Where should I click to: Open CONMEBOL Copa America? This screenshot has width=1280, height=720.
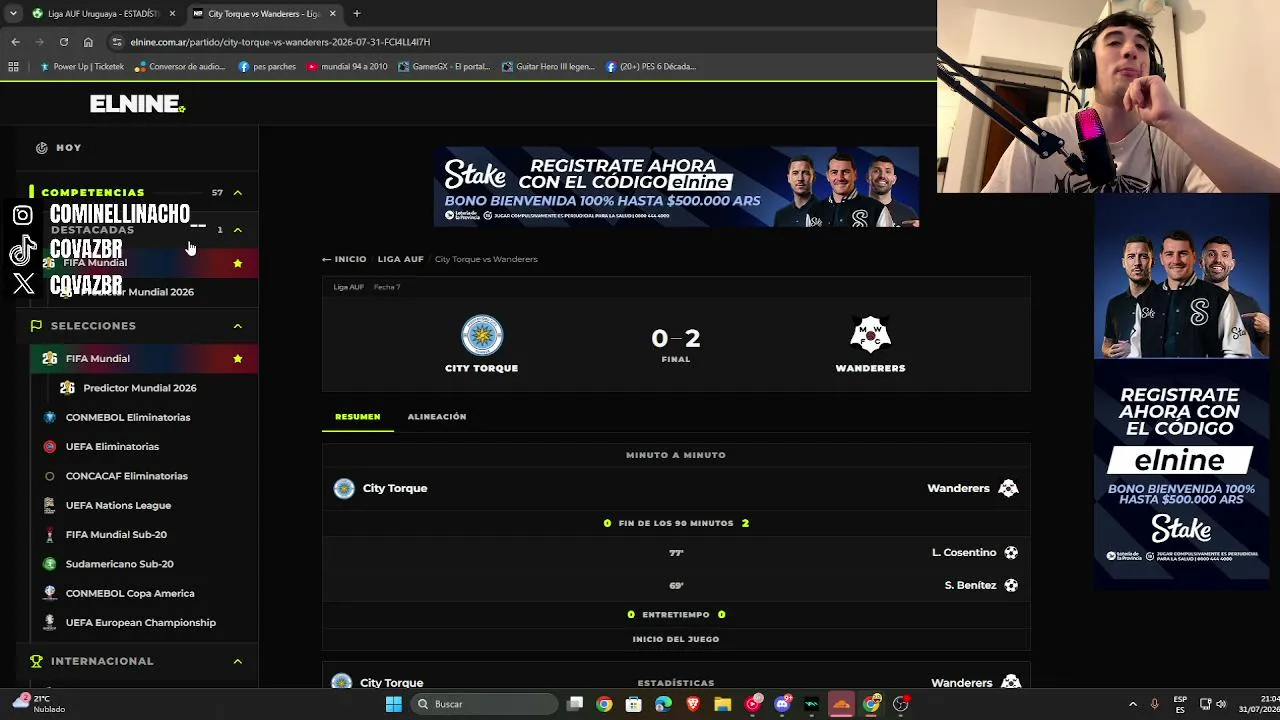tap(130, 593)
